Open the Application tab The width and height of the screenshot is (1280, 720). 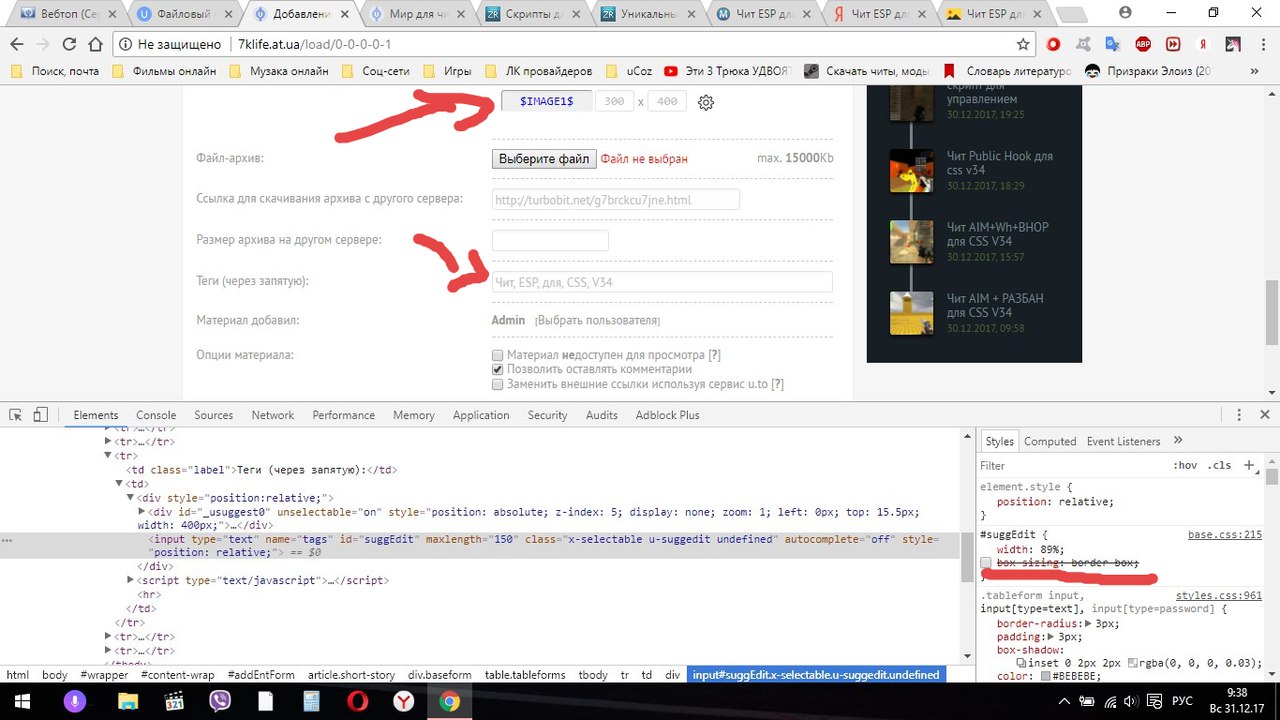(481, 415)
